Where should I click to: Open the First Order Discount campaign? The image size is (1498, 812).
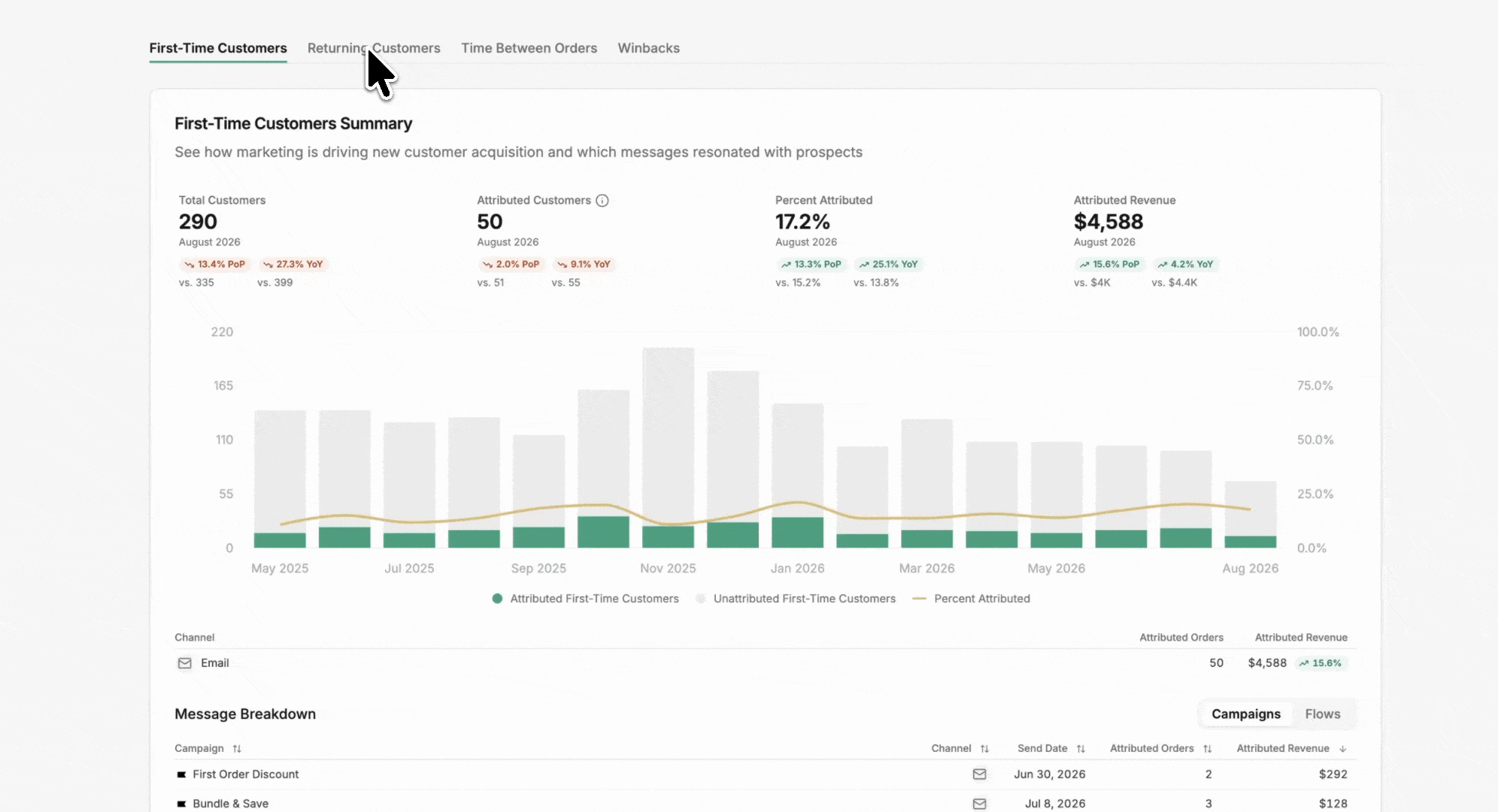pos(245,774)
